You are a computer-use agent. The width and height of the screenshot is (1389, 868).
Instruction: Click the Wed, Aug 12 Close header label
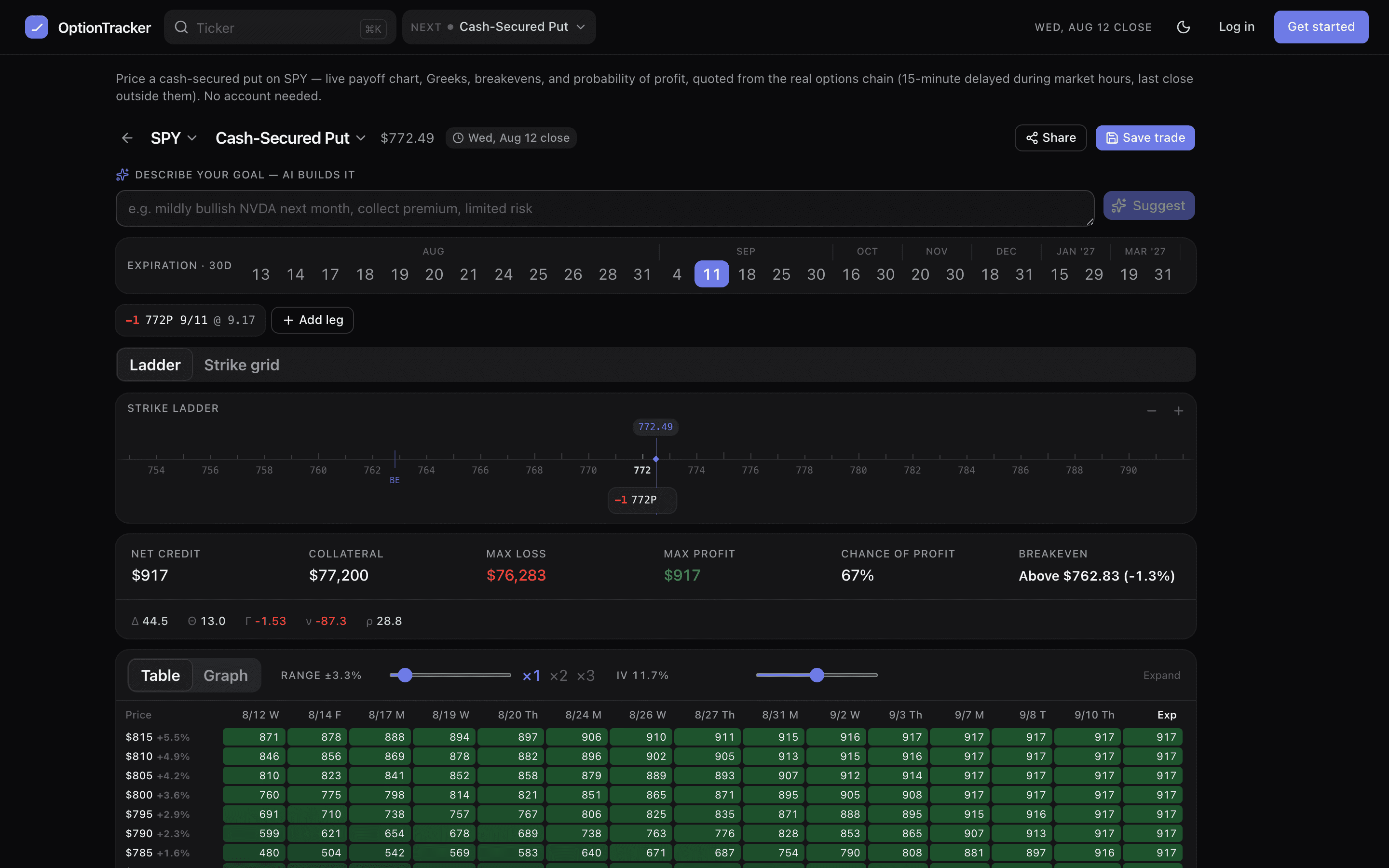tap(1093, 27)
